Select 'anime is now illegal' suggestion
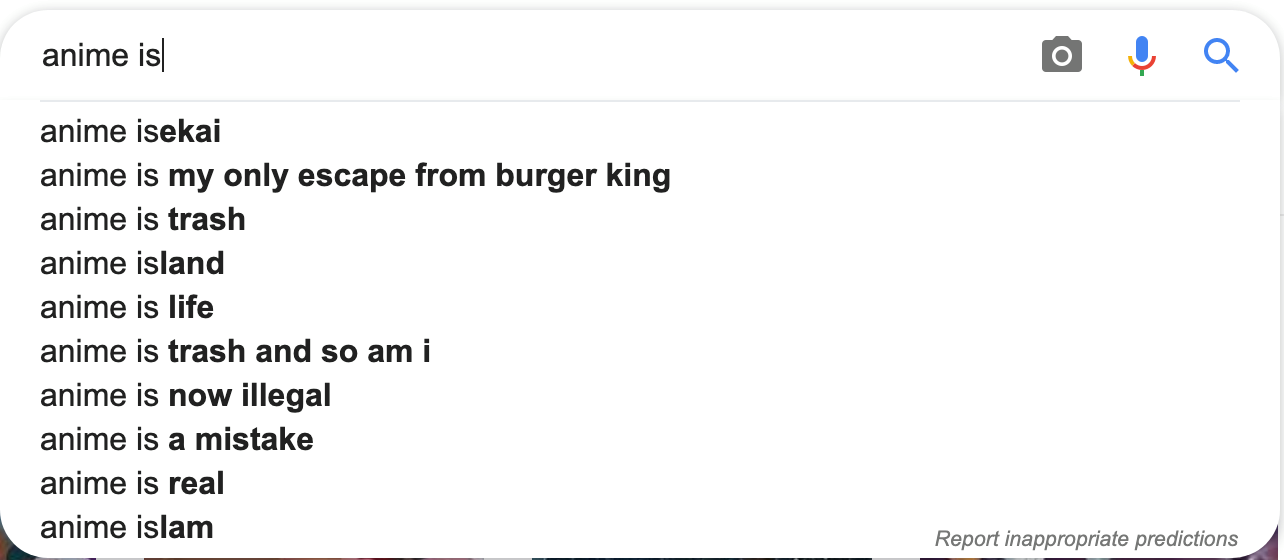Image resolution: width=1284 pixels, height=560 pixels. tap(640, 395)
